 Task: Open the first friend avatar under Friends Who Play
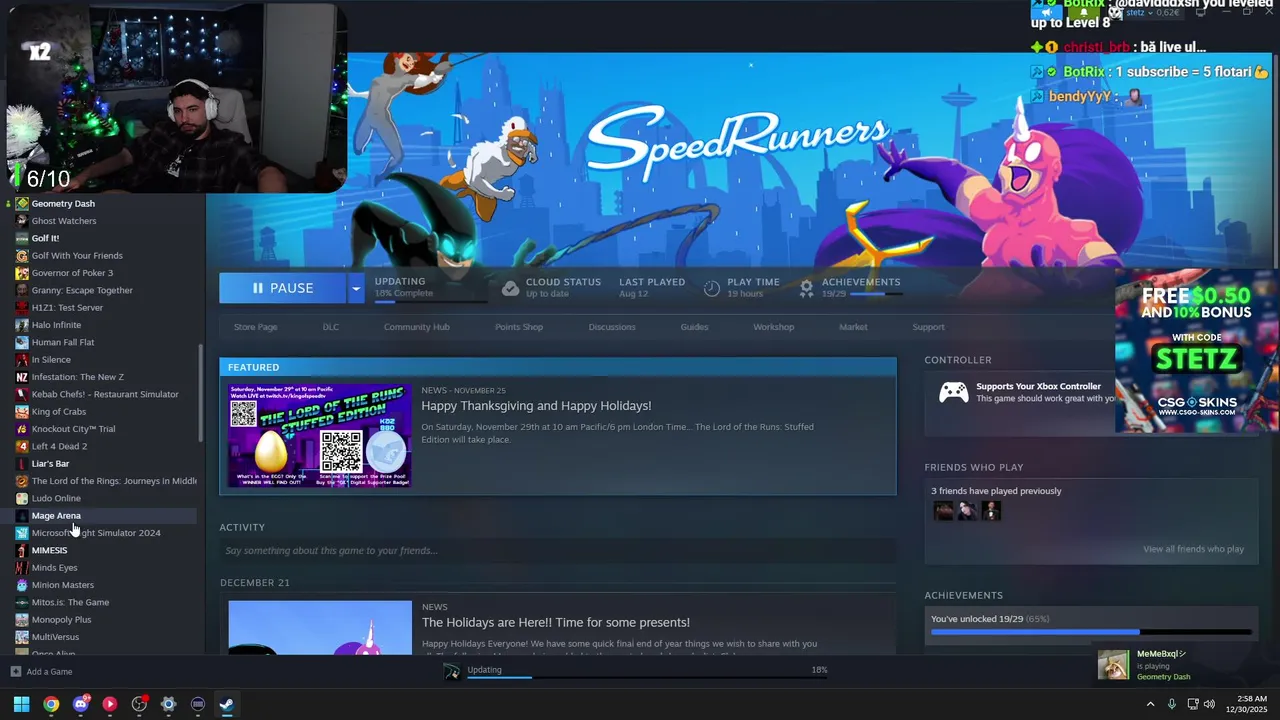(x=943, y=511)
